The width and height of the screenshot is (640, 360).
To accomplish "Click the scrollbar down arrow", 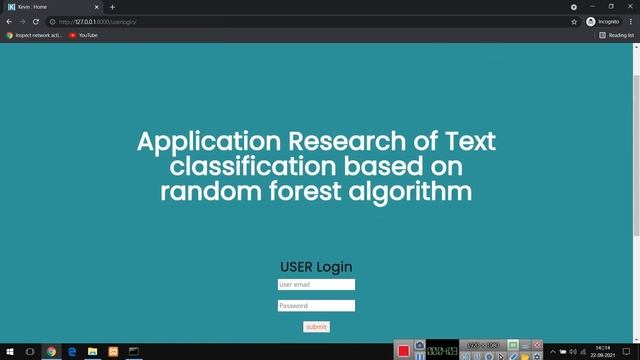I will (x=636, y=340).
